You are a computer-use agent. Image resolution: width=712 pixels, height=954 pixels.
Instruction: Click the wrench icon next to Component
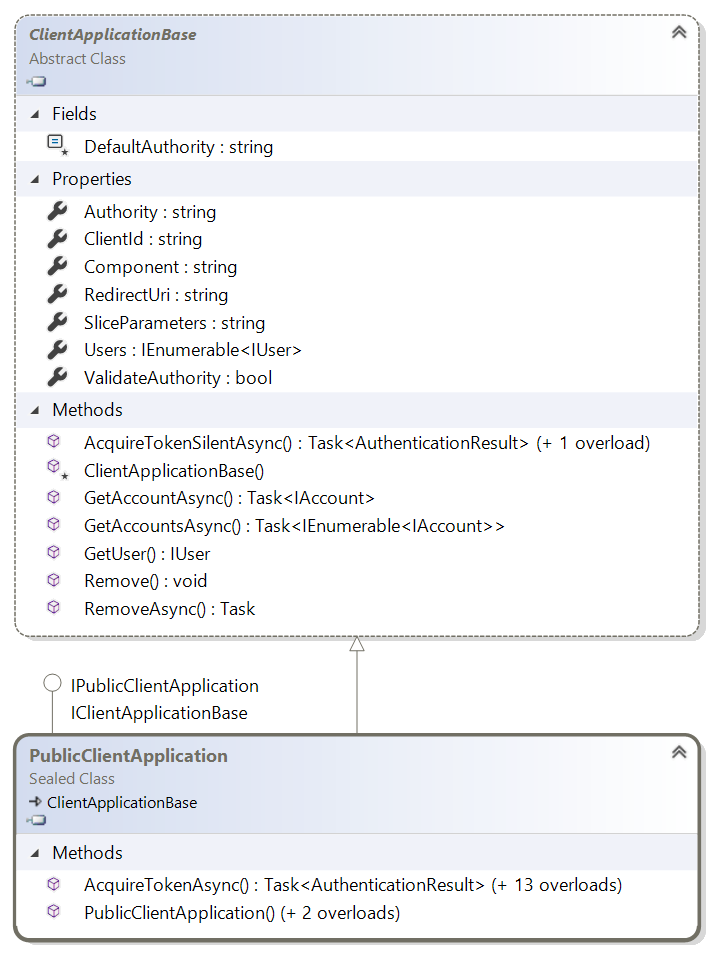click(57, 266)
